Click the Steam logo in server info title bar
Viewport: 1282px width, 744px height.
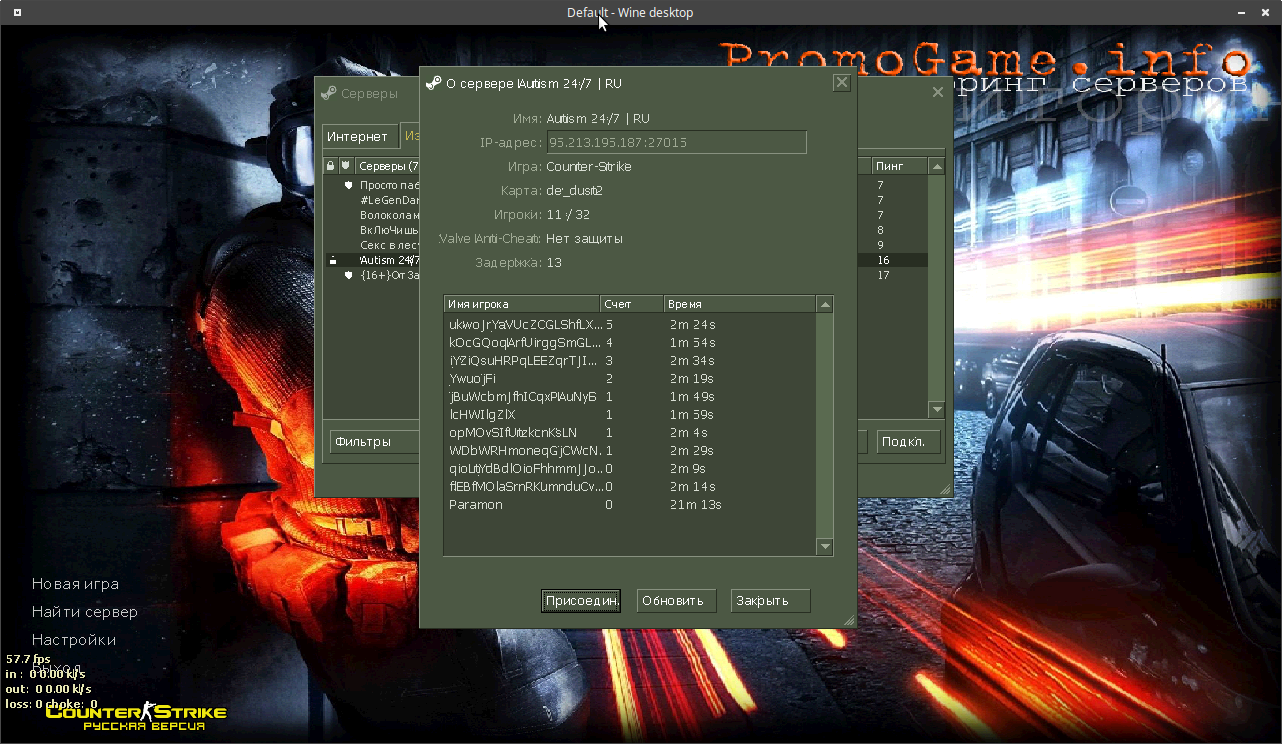433,84
